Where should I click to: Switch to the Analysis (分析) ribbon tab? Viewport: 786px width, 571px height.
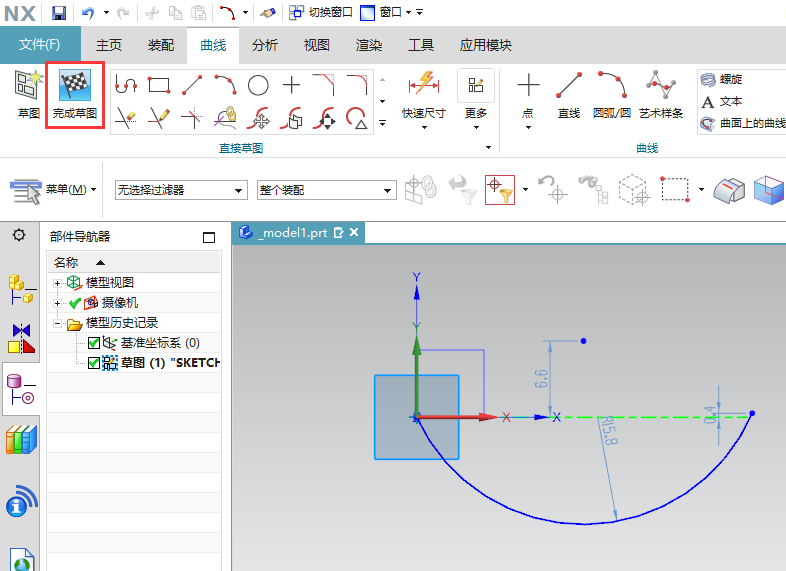[265, 45]
